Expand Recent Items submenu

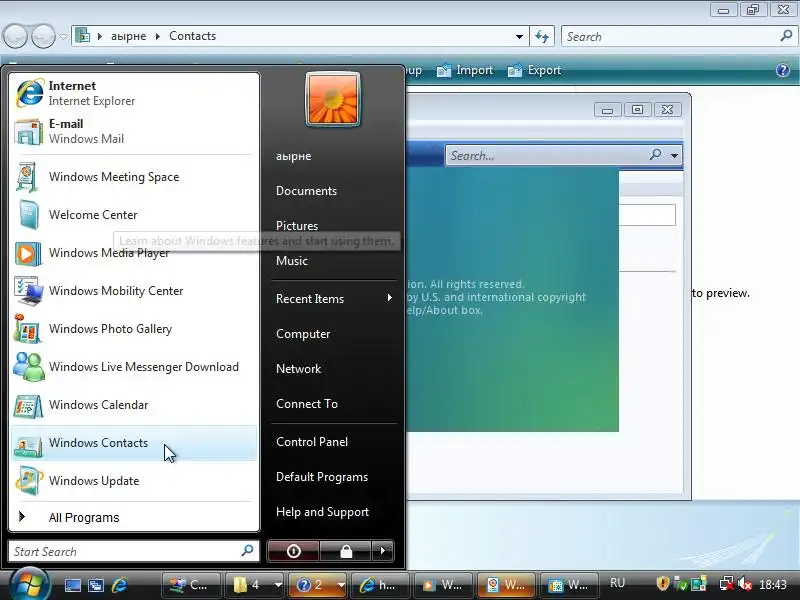334,298
